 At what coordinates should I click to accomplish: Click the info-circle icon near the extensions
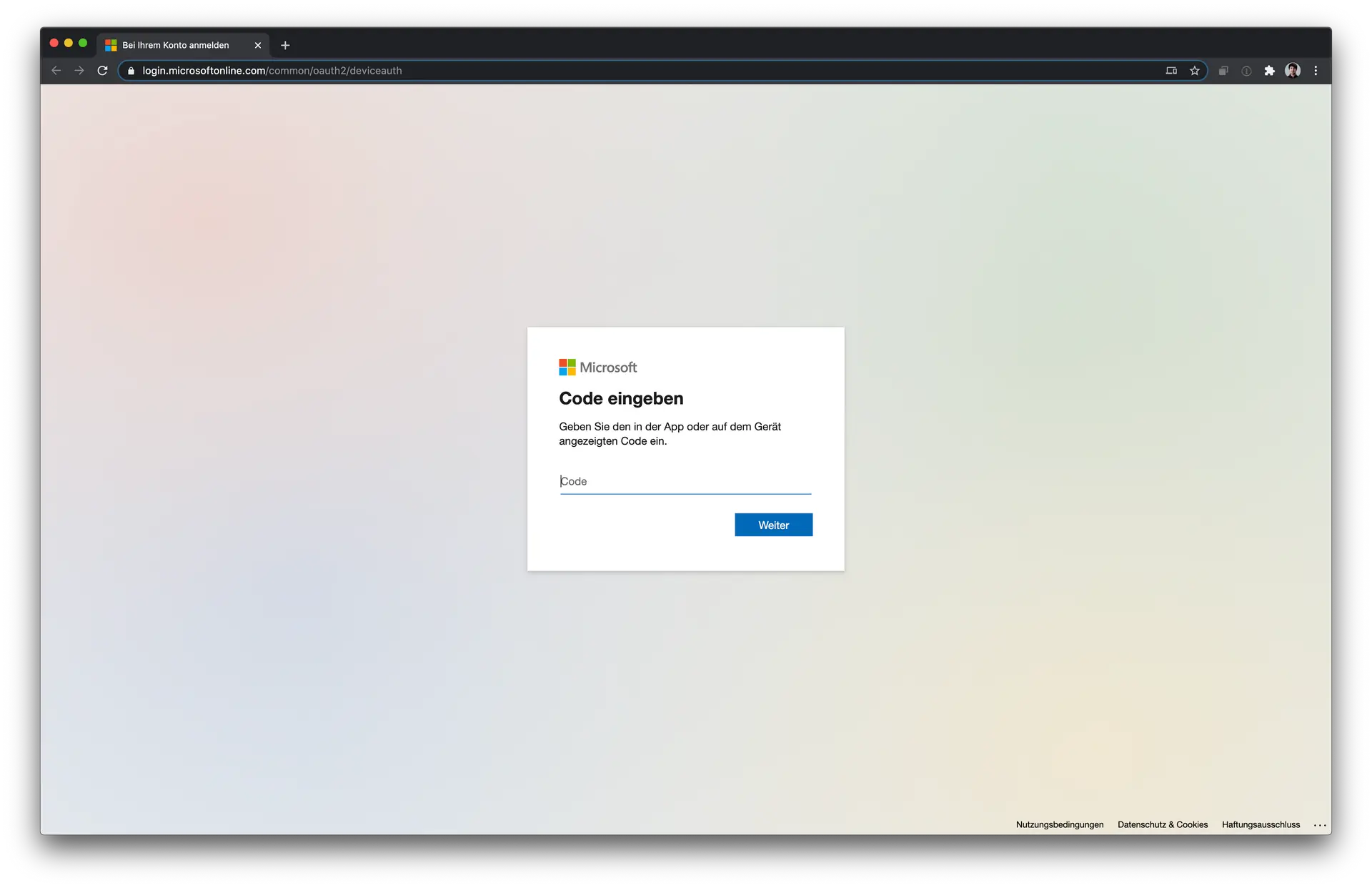pyautogui.click(x=1246, y=70)
